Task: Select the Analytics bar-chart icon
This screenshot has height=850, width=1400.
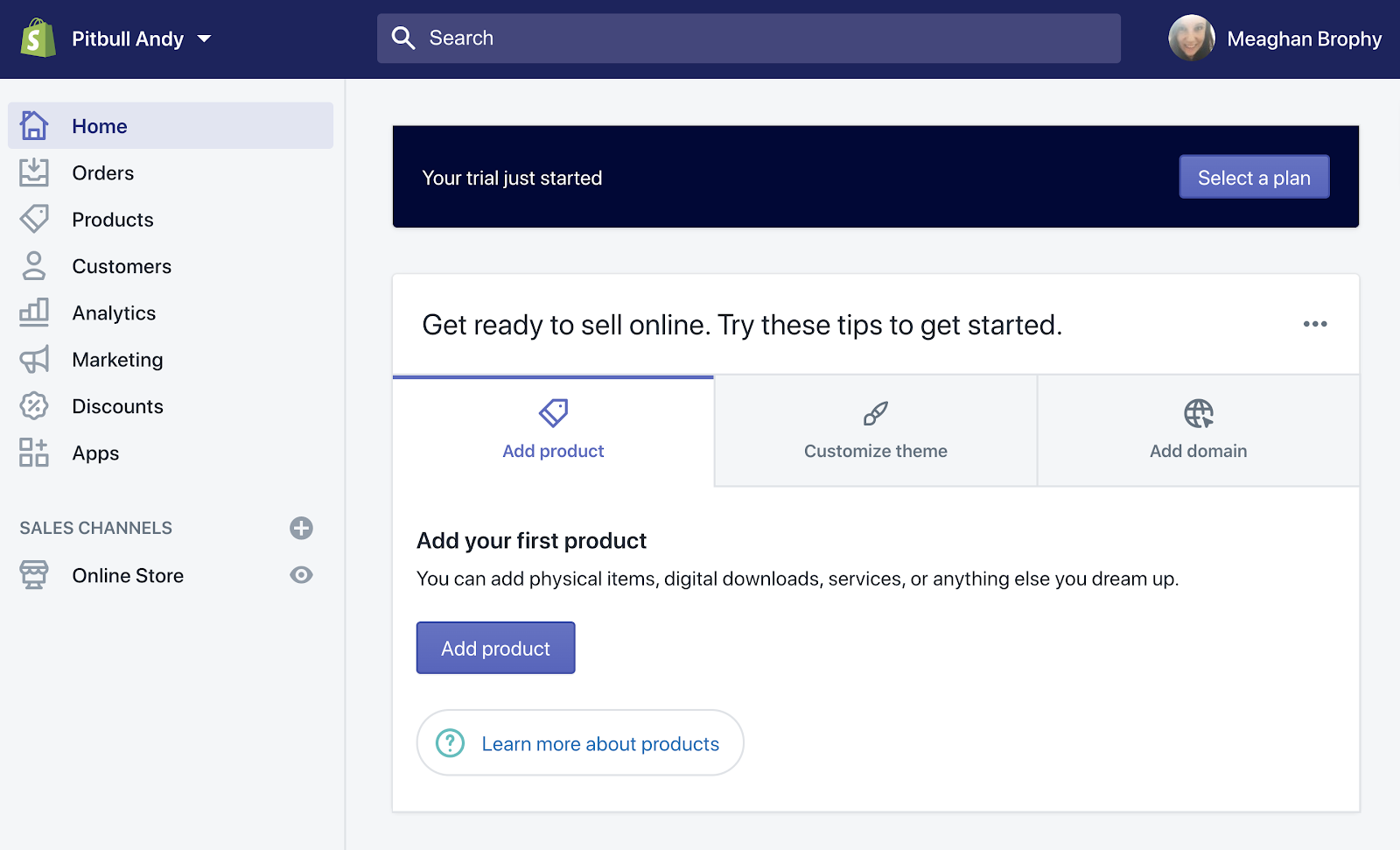Action: (x=34, y=313)
